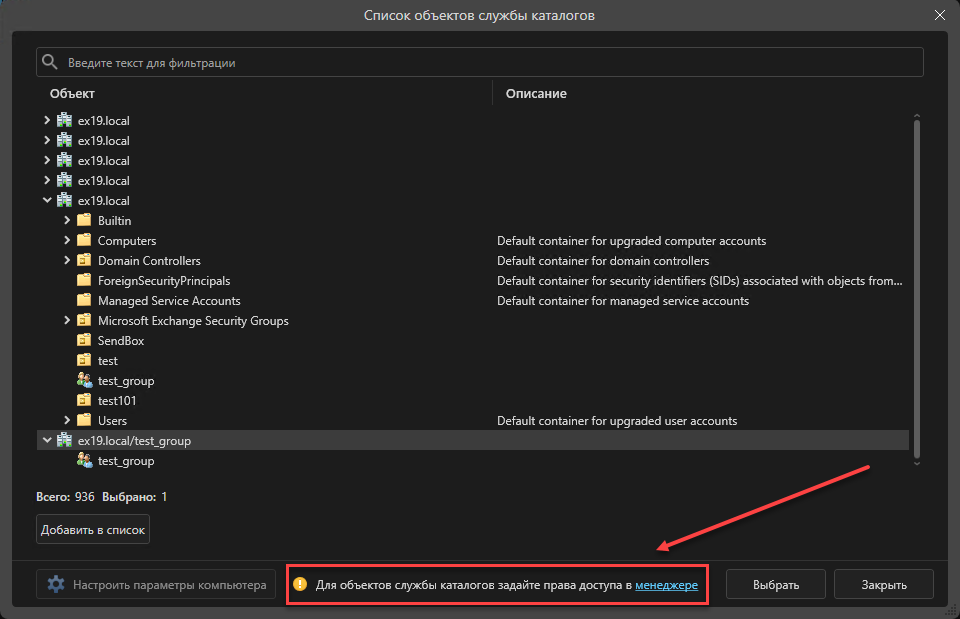The width and height of the screenshot is (960, 619).
Task: Click the SendBox organizational unit icon
Action: [x=84, y=341]
